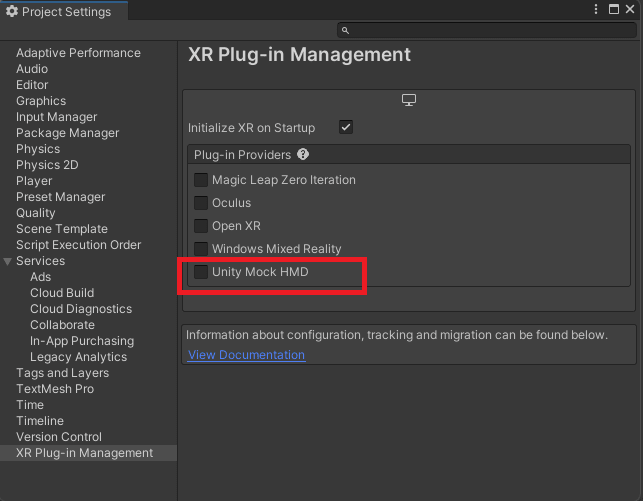Enable the Oculus plug-in provider

click(201, 203)
